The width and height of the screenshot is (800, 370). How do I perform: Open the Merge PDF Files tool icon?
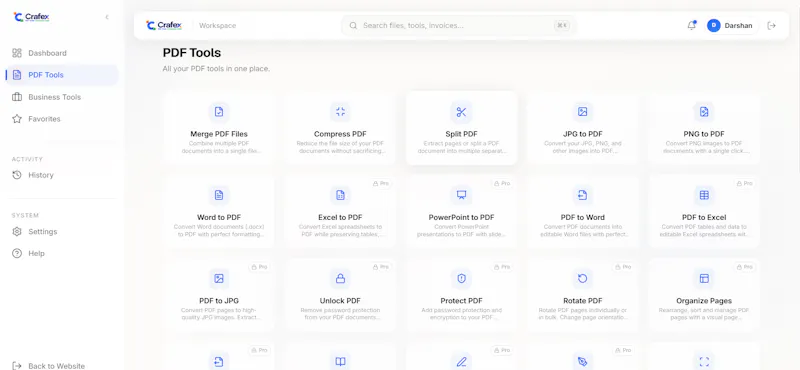tap(219, 112)
